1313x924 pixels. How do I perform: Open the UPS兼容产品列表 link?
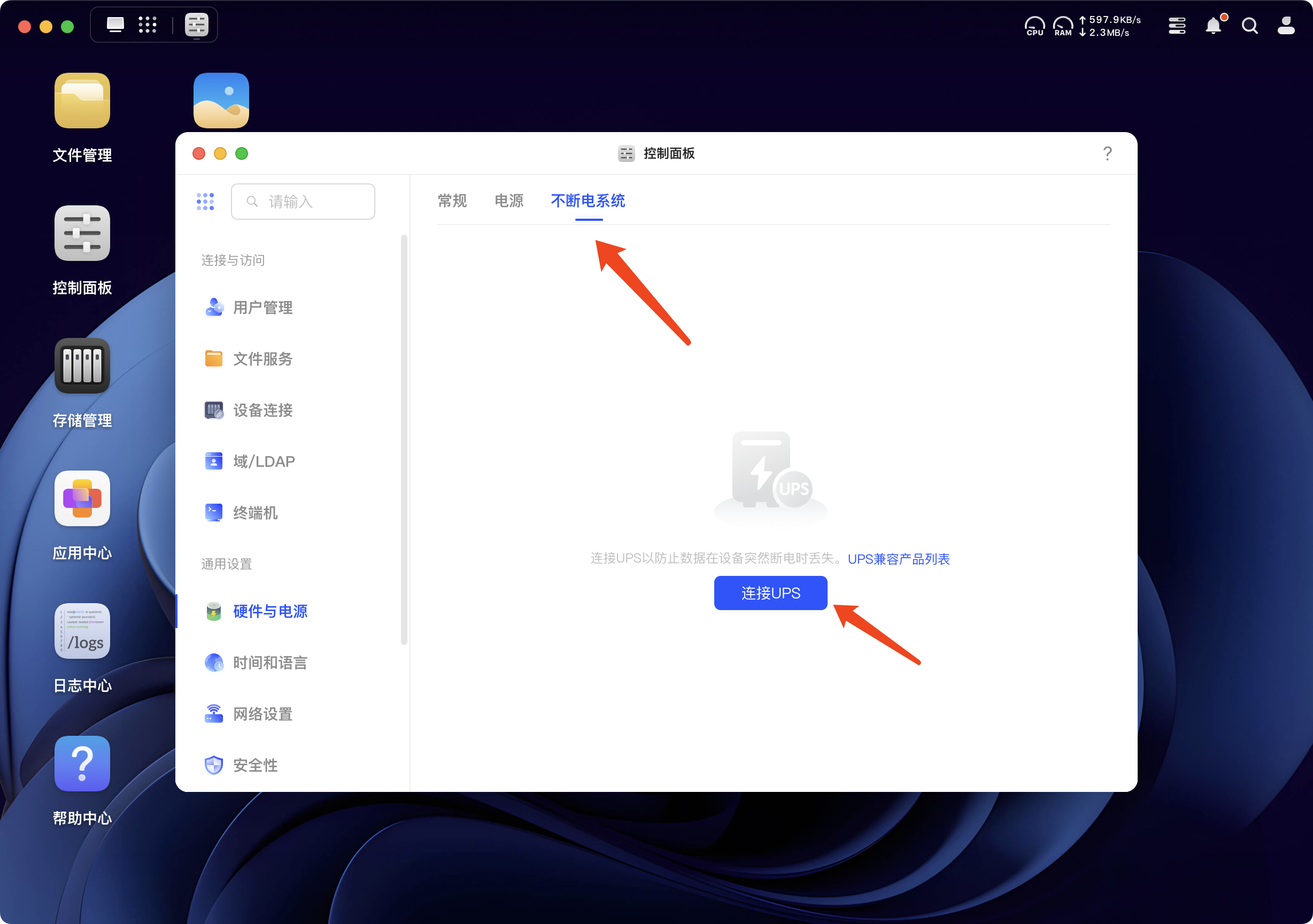[x=898, y=559]
